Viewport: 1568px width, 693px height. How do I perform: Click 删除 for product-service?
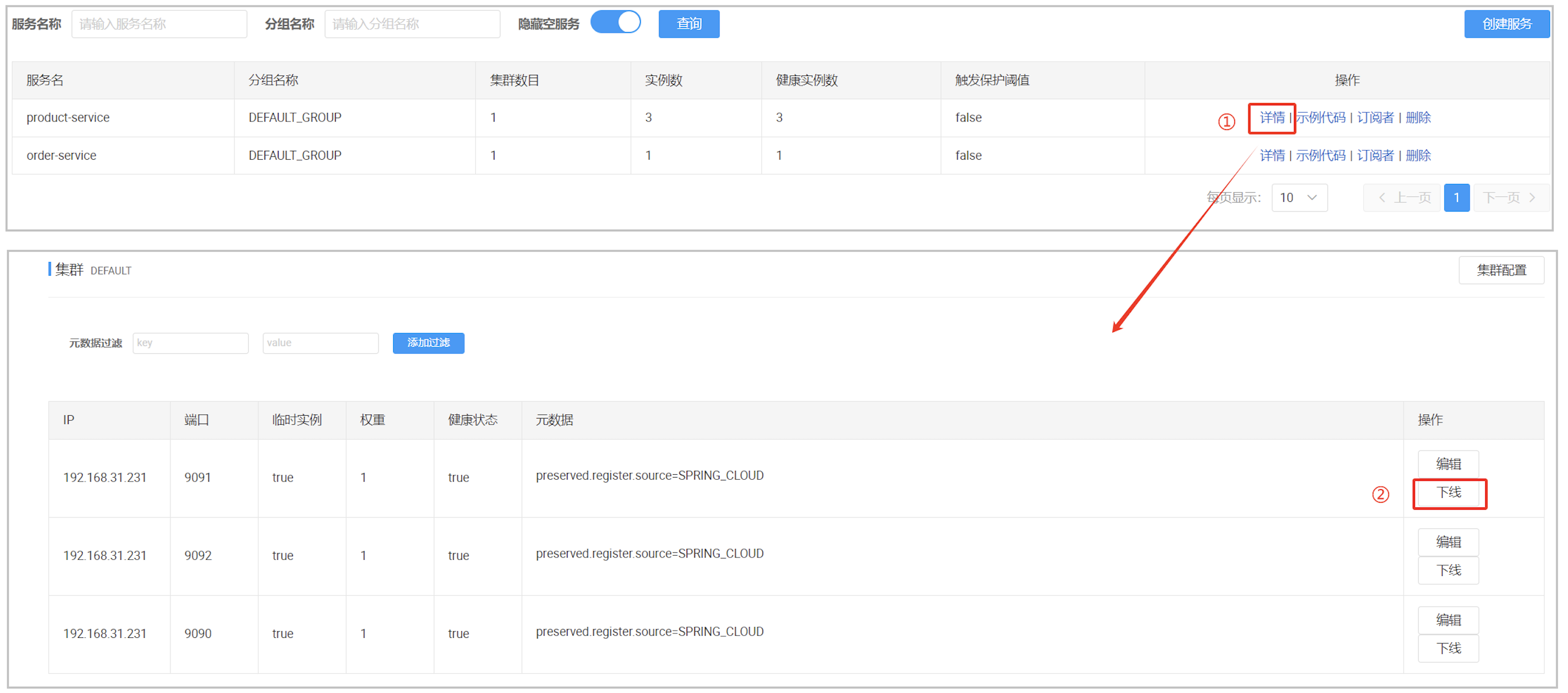click(x=1418, y=118)
